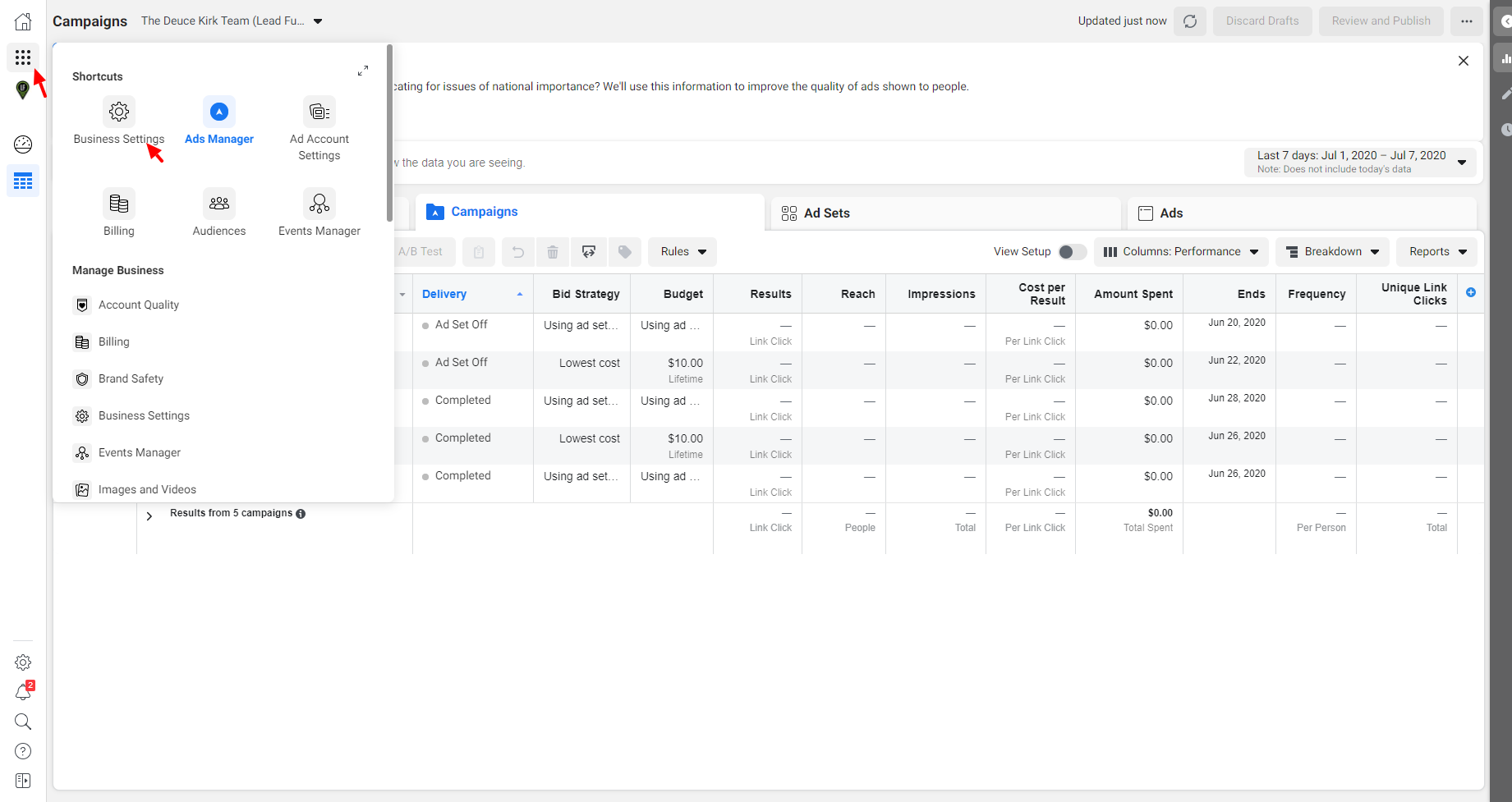Click the duplicate clipboard icon in toolbar
Screen dimensions: 1512x802
[479, 252]
